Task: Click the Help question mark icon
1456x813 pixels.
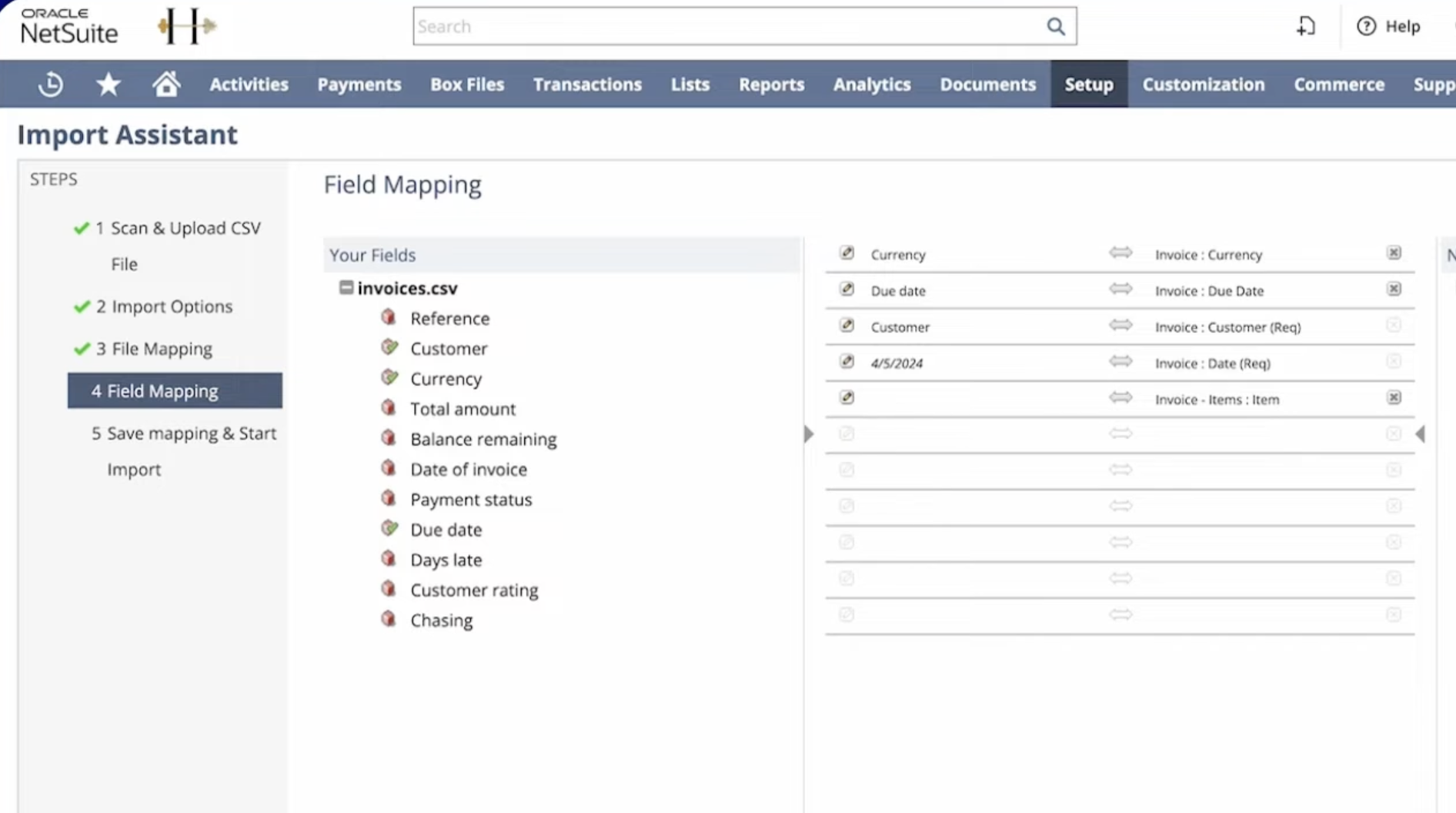Action: 1365,25
